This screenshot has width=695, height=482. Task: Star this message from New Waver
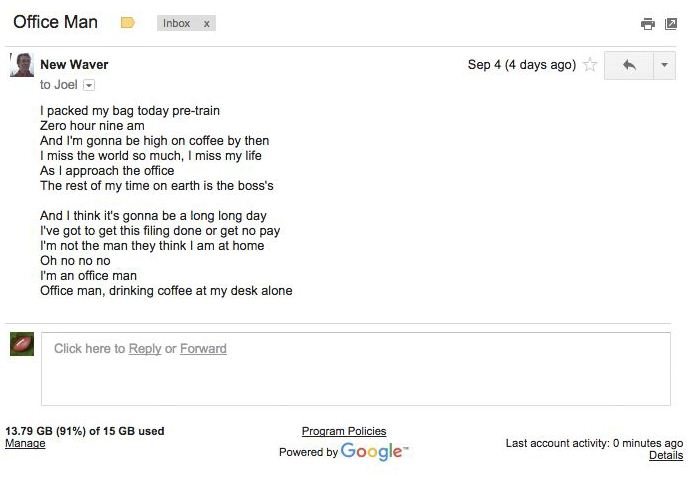click(x=590, y=65)
